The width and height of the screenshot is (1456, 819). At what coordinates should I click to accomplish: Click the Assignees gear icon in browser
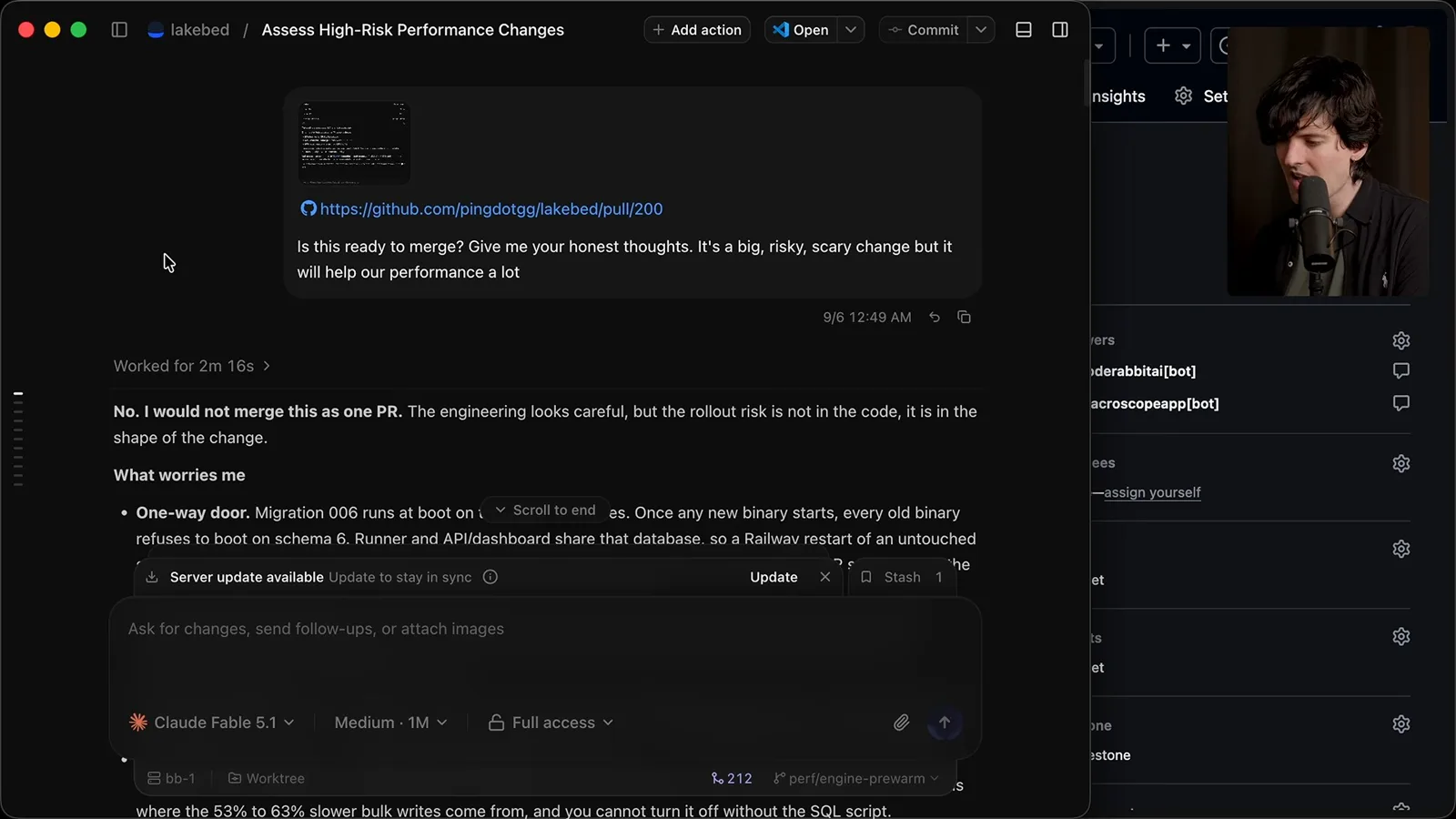[1401, 463]
